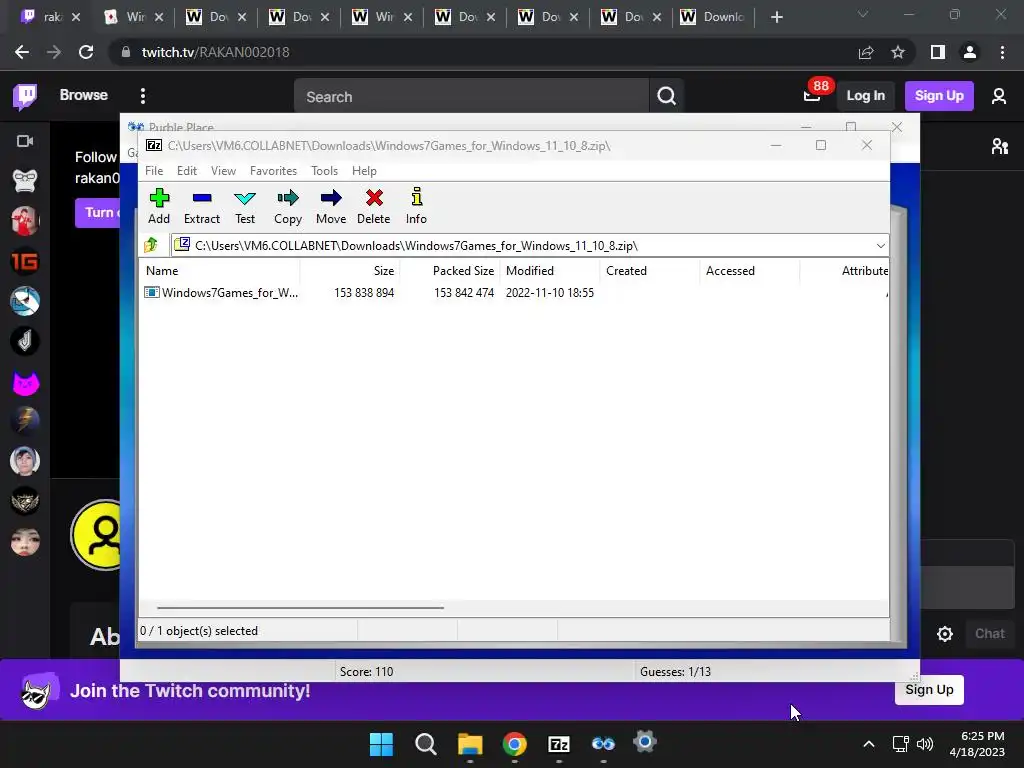Sort by the Packed Size column header
The width and height of the screenshot is (1024, 768).
450,270
